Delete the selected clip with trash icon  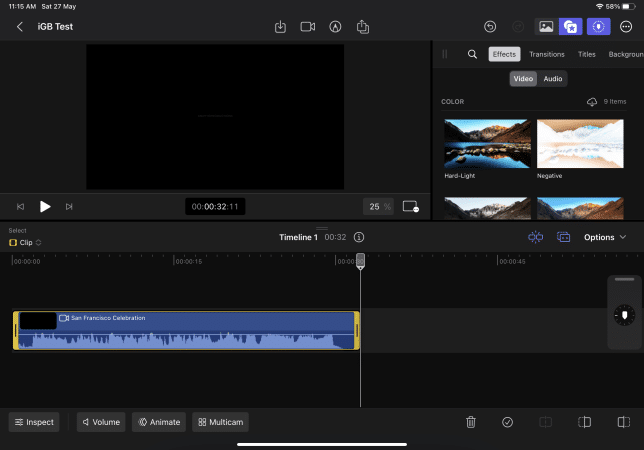[471, 422]
